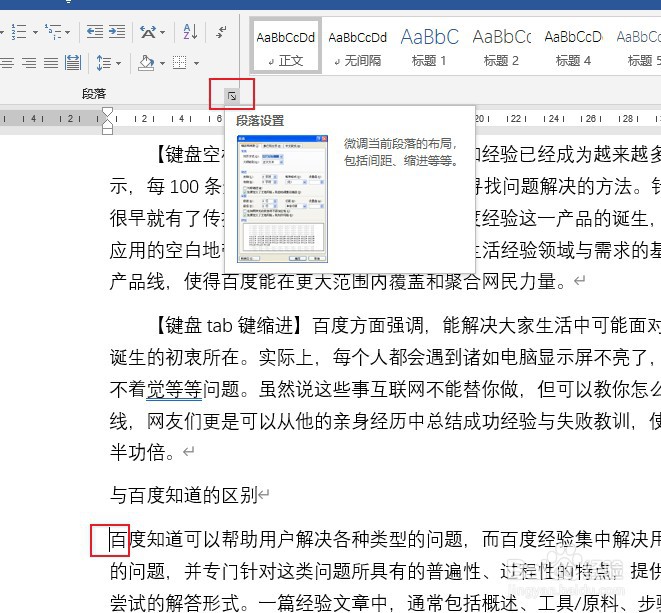Apply distributed alignment
The height and width of the screenshot is (613, 661).
73,63
